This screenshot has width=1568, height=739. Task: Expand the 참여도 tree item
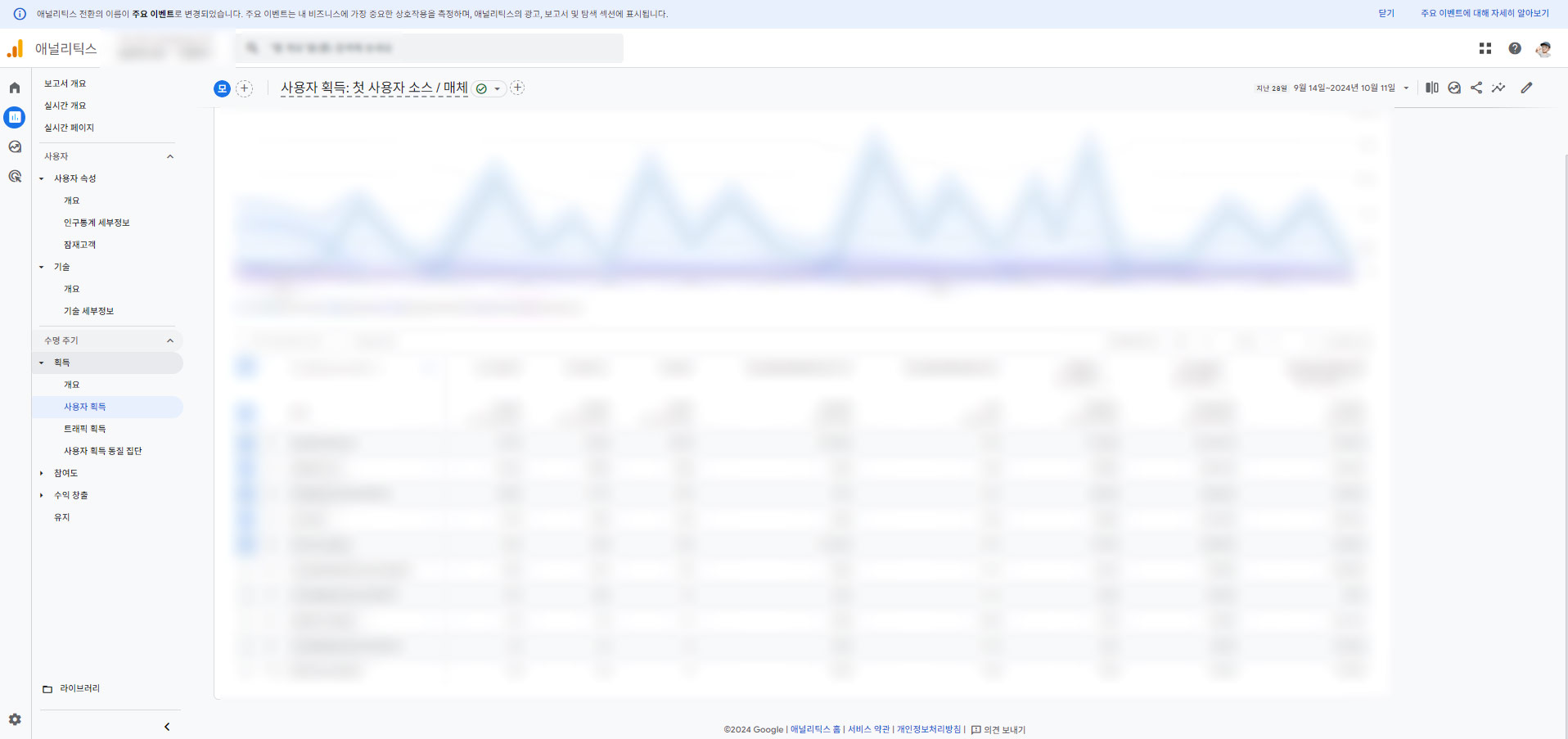(x=42, y=473)
